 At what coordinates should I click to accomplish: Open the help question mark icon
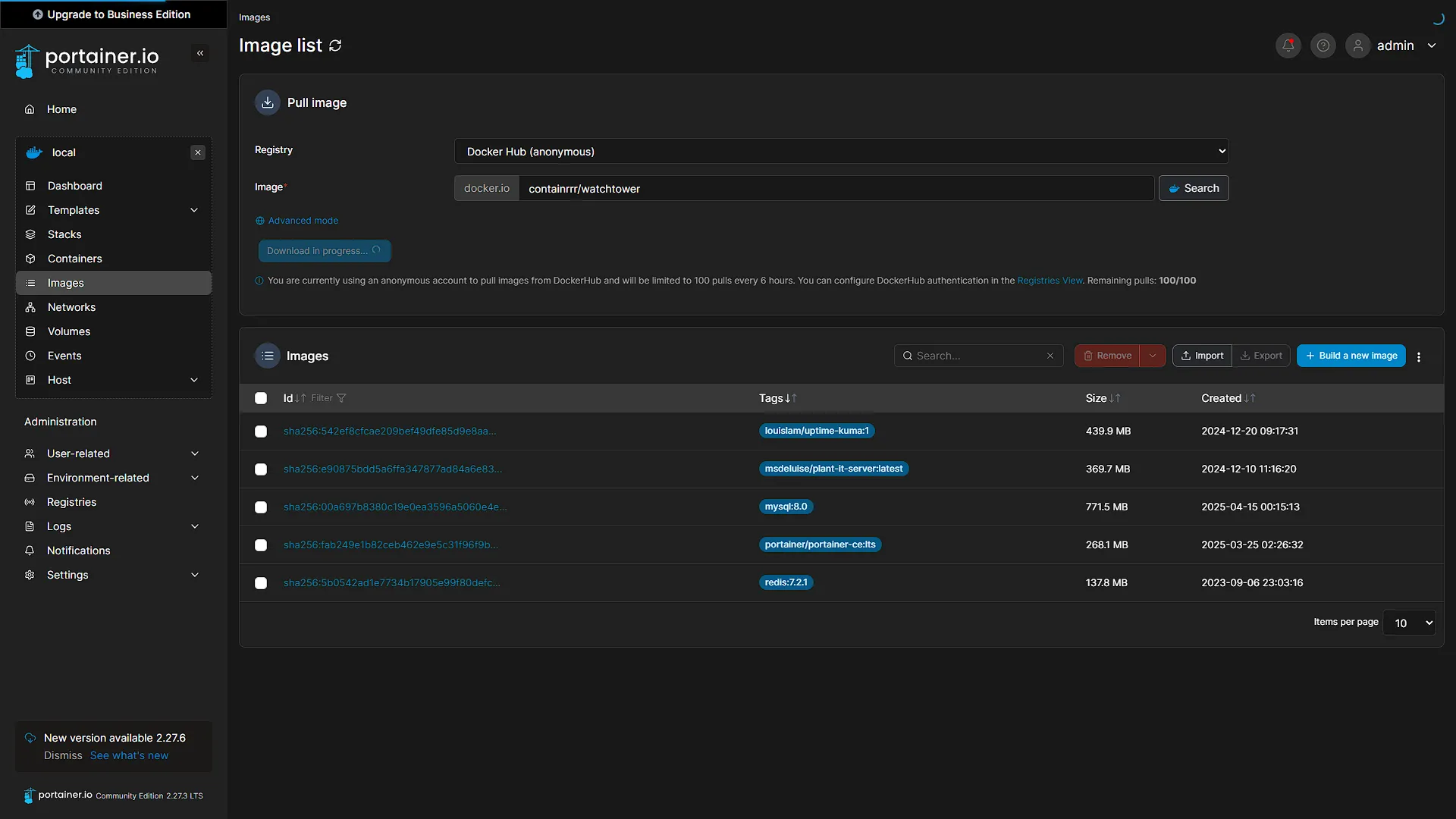1323,45
